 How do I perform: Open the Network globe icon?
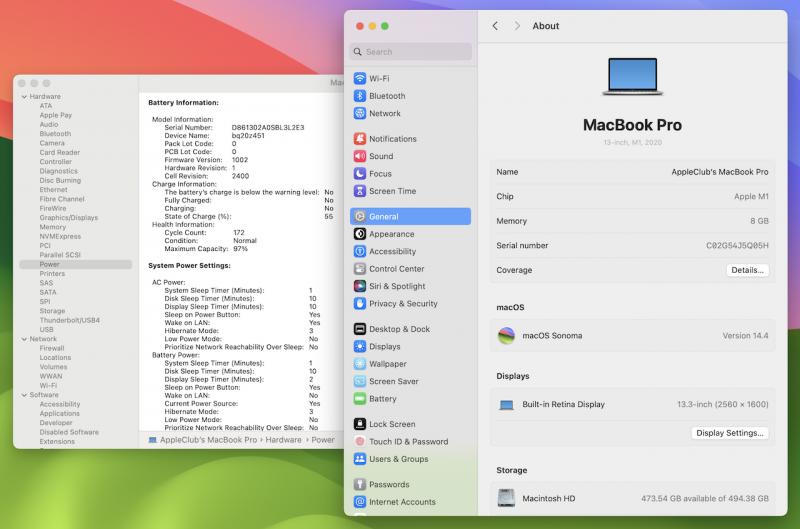[x=360, y=113]
